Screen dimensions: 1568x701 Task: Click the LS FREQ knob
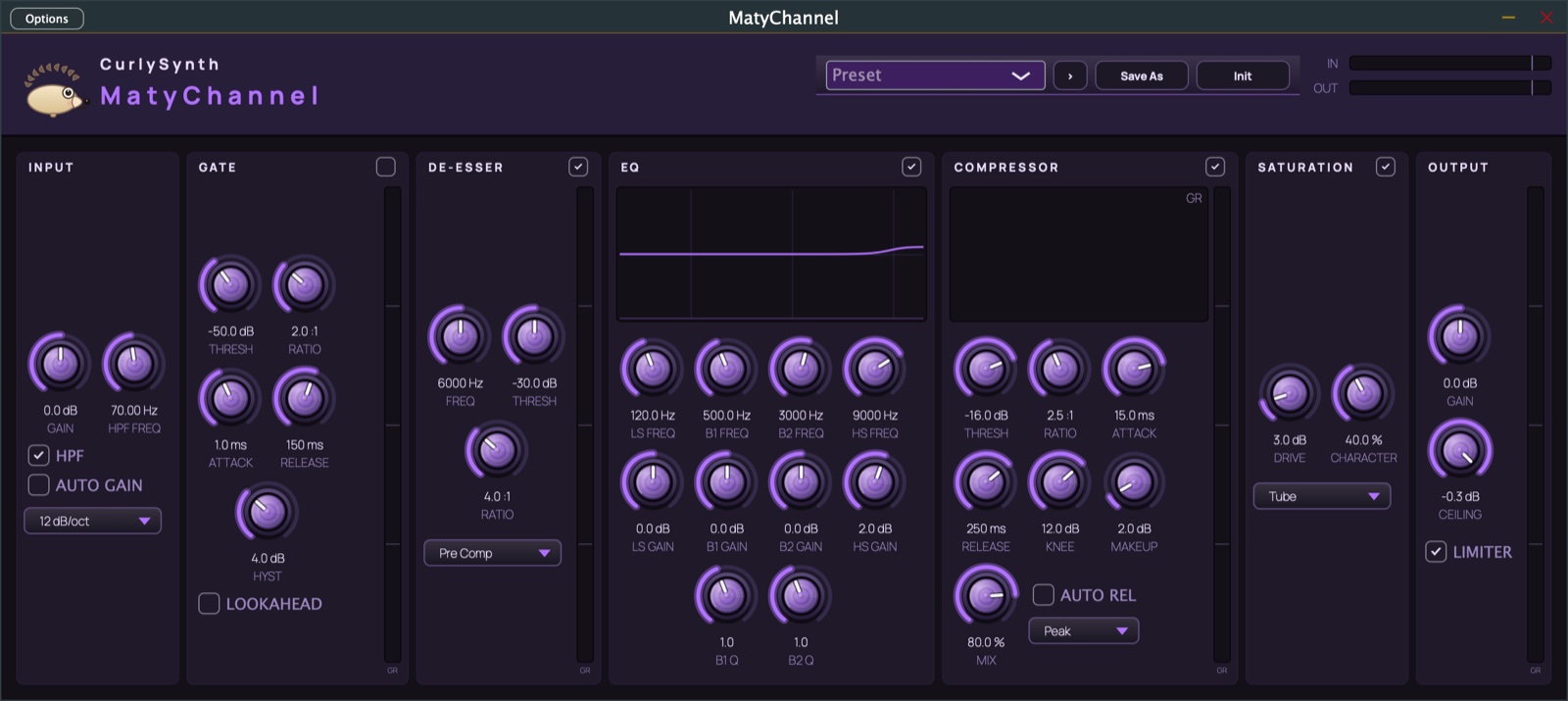click(x=652, y=369)
